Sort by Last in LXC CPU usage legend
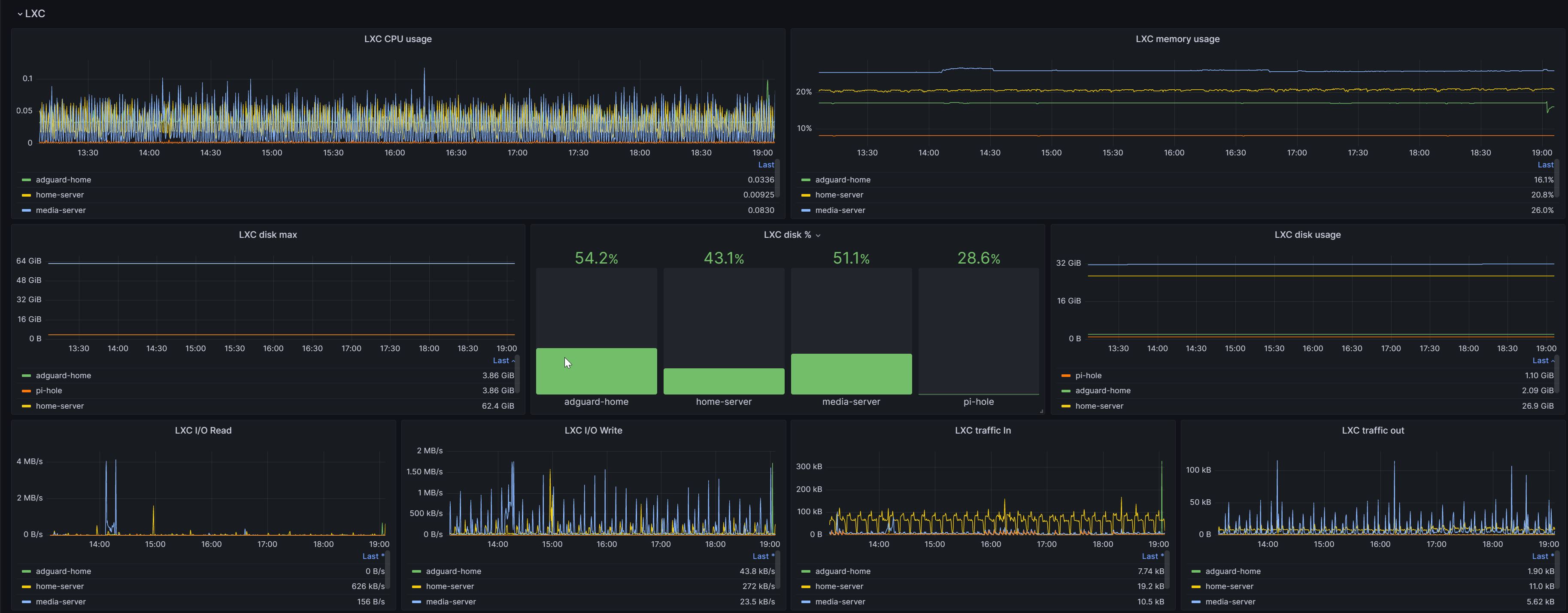This screenshot has height=613, width=1568. [765, 165]
